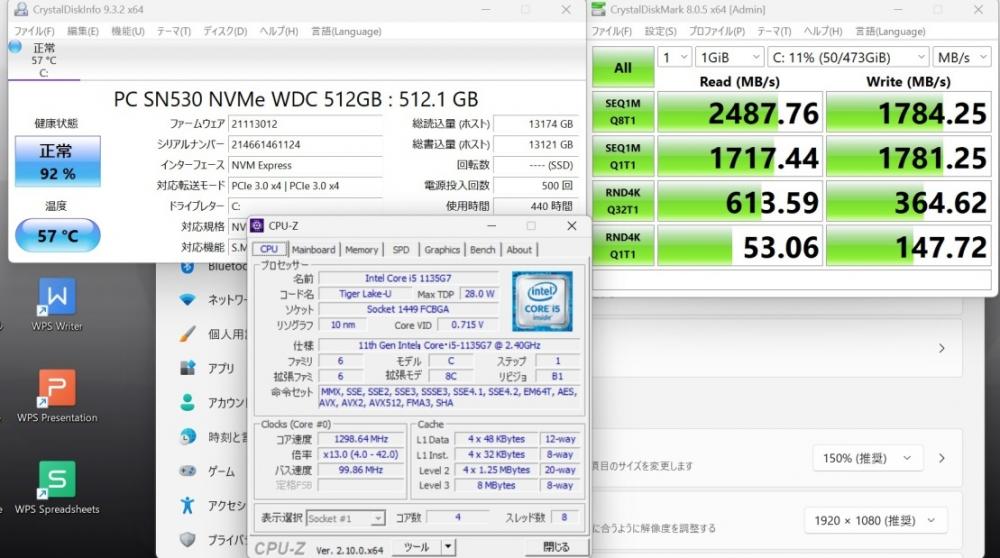Expand the chevron next to the scale setting
Screen dimensions: 1000x558
click(x=941, y=458)
